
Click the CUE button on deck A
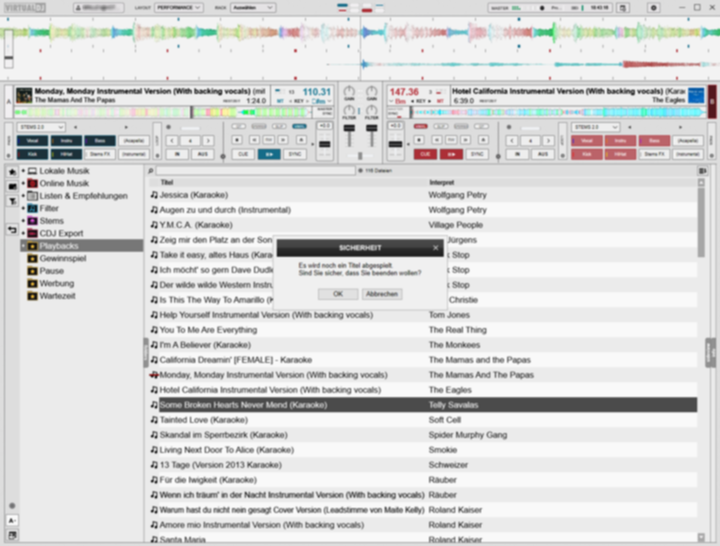243,154
